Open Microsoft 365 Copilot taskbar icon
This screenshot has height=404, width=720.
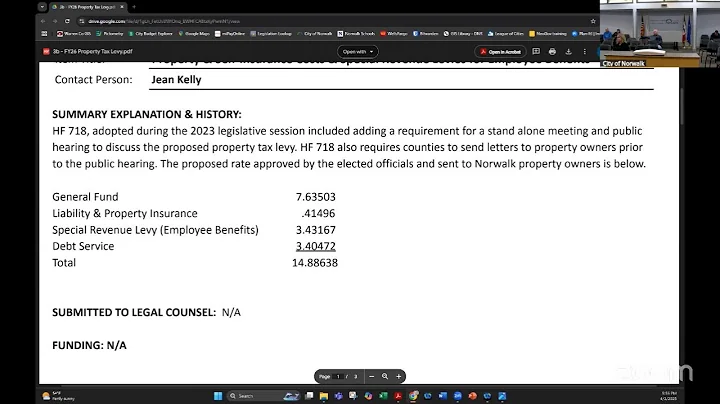(x=368, y=396)
